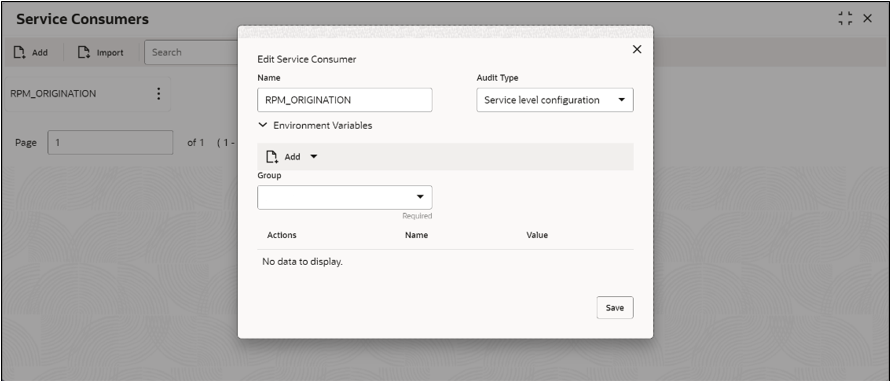The height and width of the screenshot is (381, 890).
Task: Click the Name field containing RPM_ORIGINATION
Action: coord(345,100)
